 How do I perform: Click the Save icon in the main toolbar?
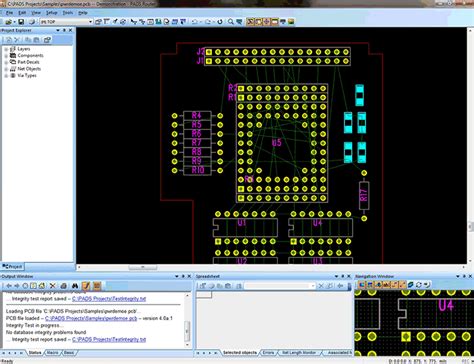pyautogui.click(x=21, y=22)
